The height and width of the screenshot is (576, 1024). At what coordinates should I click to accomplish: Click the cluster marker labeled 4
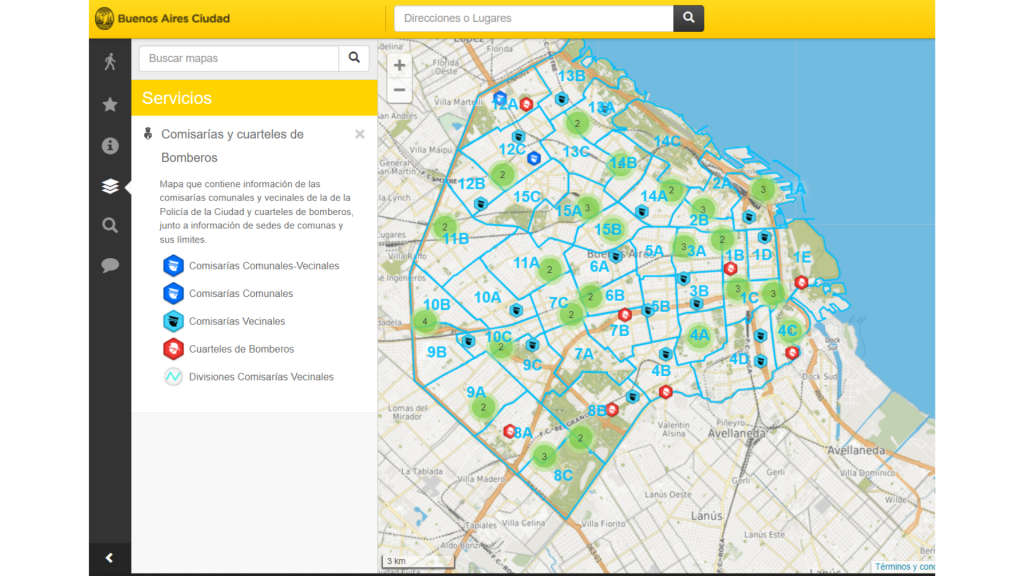pyautogui.click(x=425, y=321)
